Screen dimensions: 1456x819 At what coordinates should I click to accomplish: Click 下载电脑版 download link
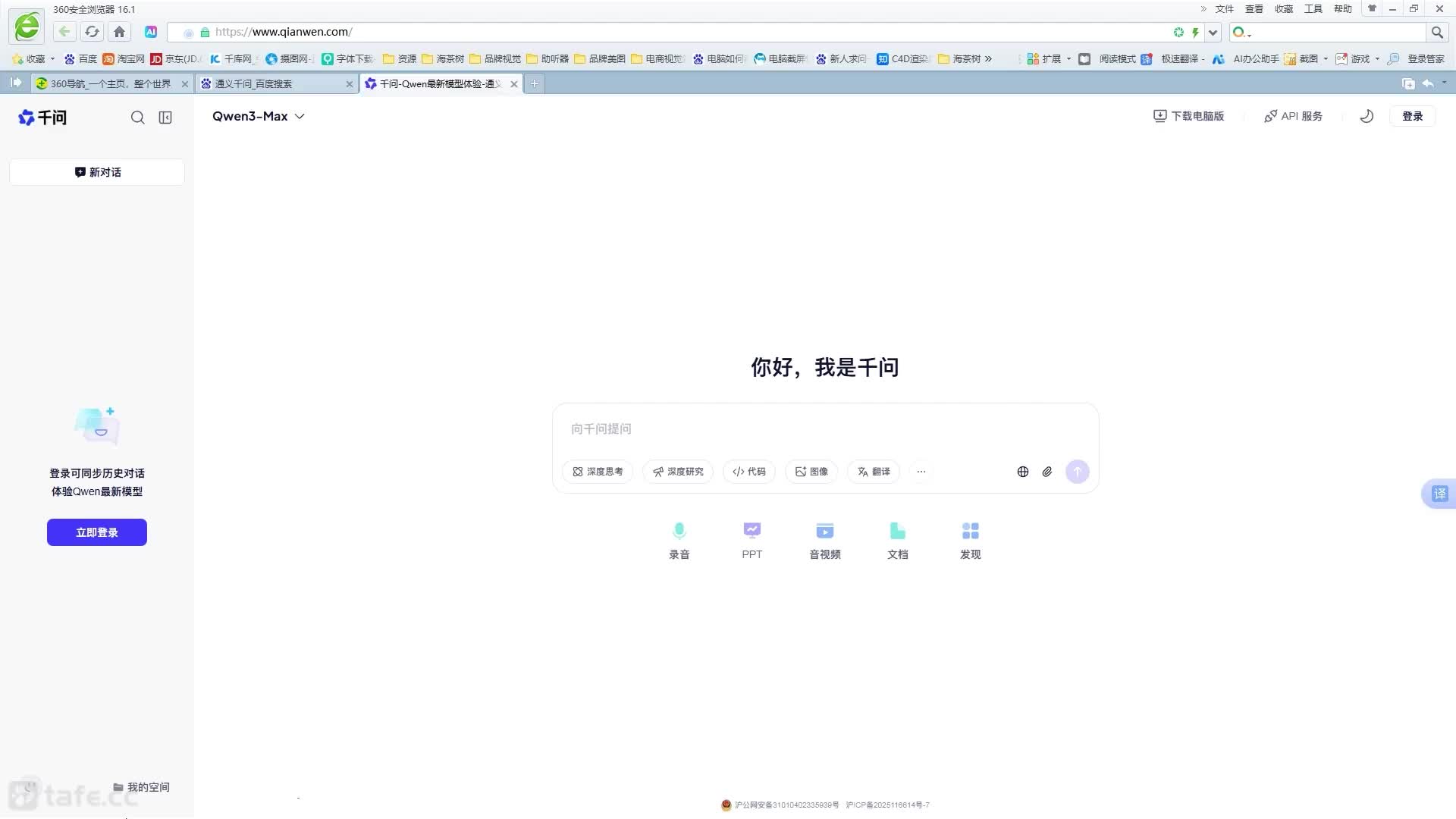point(1188,116)
